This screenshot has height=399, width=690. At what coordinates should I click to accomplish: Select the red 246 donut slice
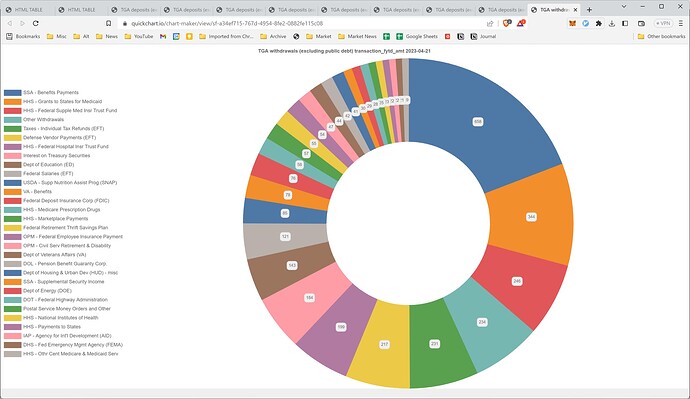tap(518, 281)
